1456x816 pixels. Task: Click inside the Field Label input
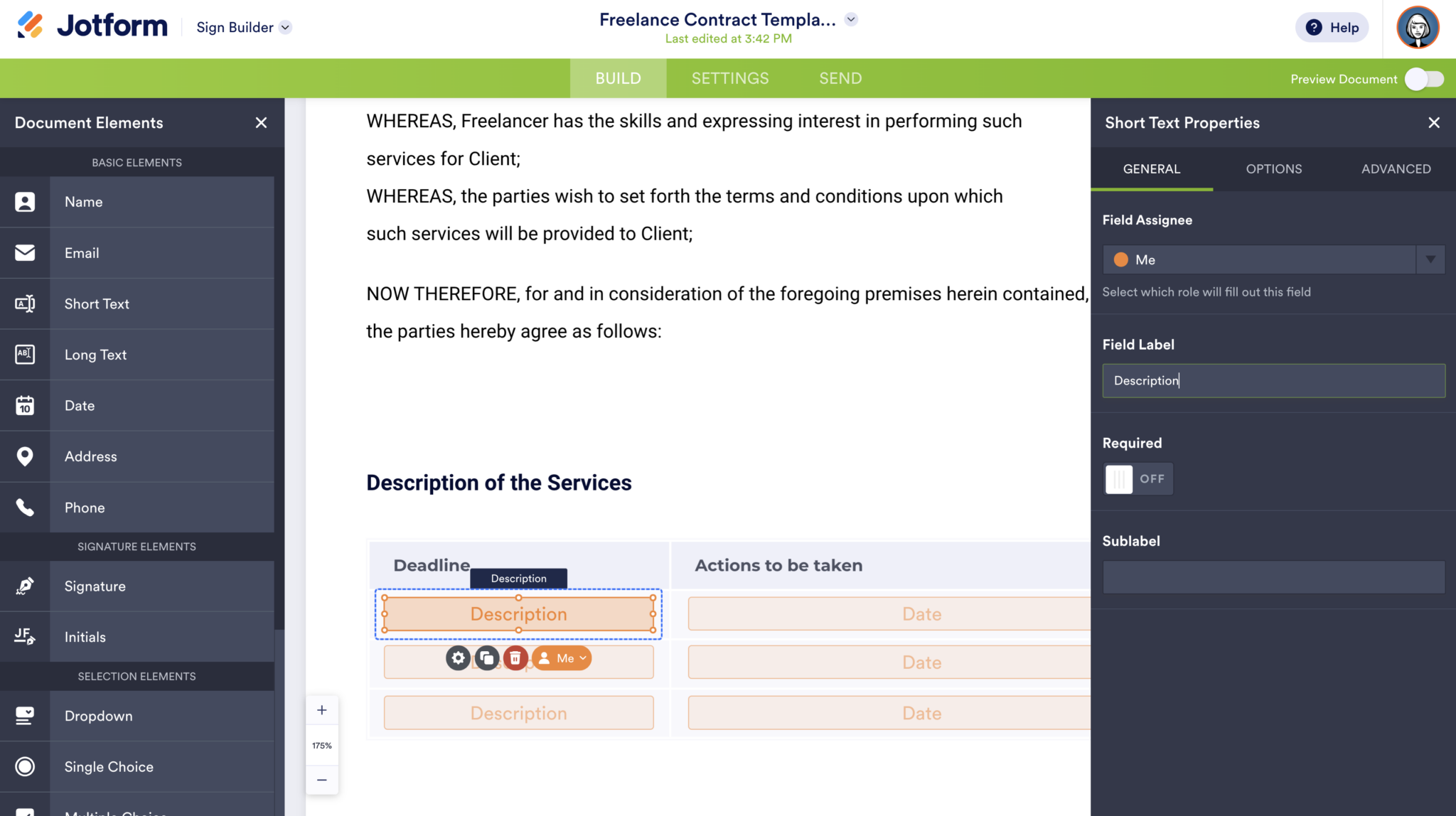pyautogui.click(x=1273, y=380)
